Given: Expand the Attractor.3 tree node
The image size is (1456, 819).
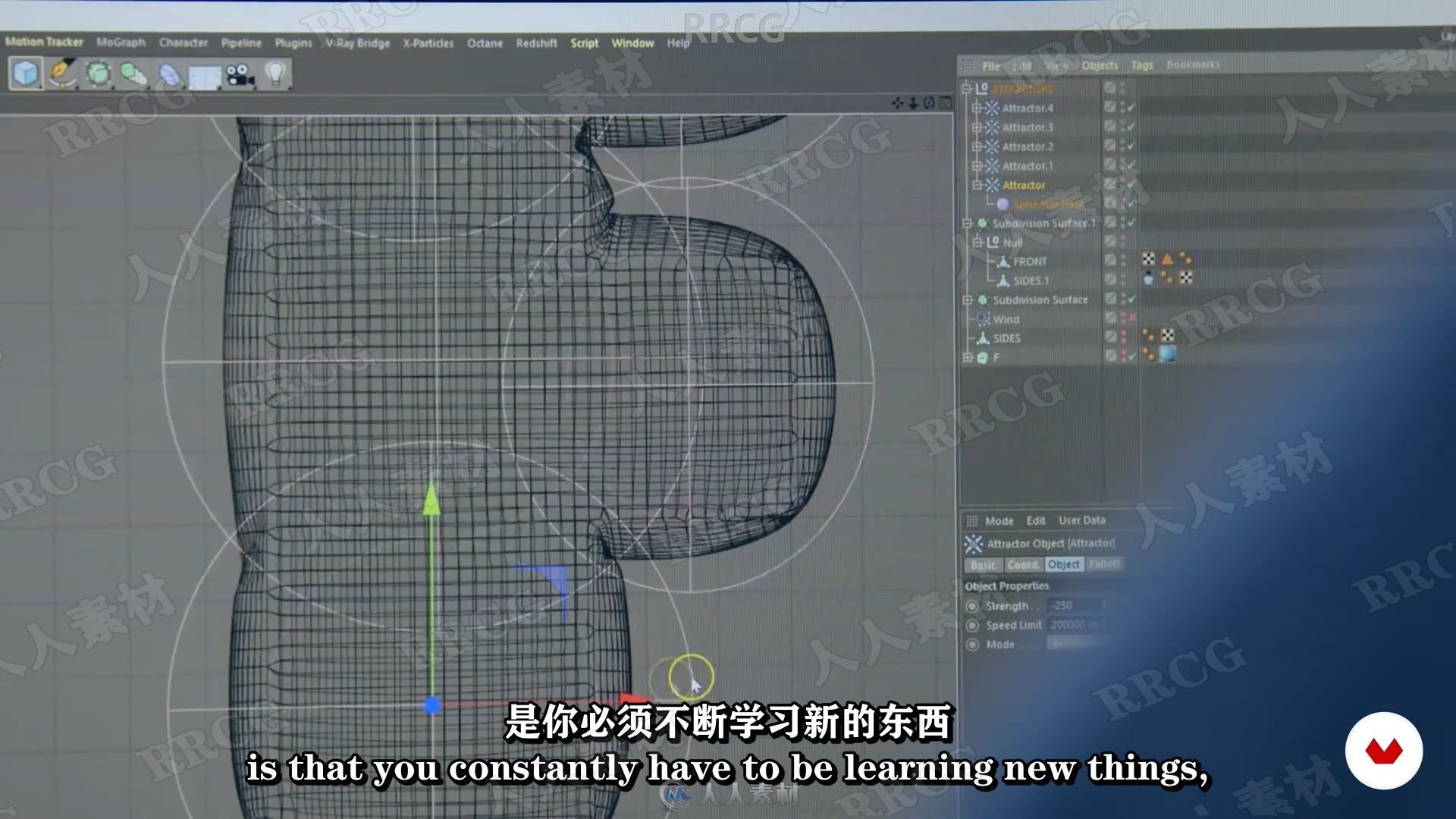Looking at the screenshot, I should tap(977, 127).
